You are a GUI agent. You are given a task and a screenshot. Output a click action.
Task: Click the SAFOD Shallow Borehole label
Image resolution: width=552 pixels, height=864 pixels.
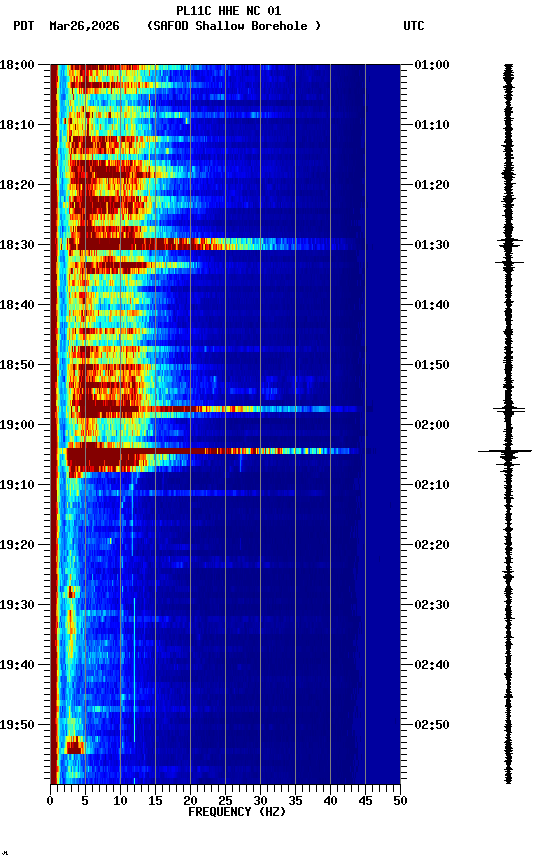(x=234, y=26)
